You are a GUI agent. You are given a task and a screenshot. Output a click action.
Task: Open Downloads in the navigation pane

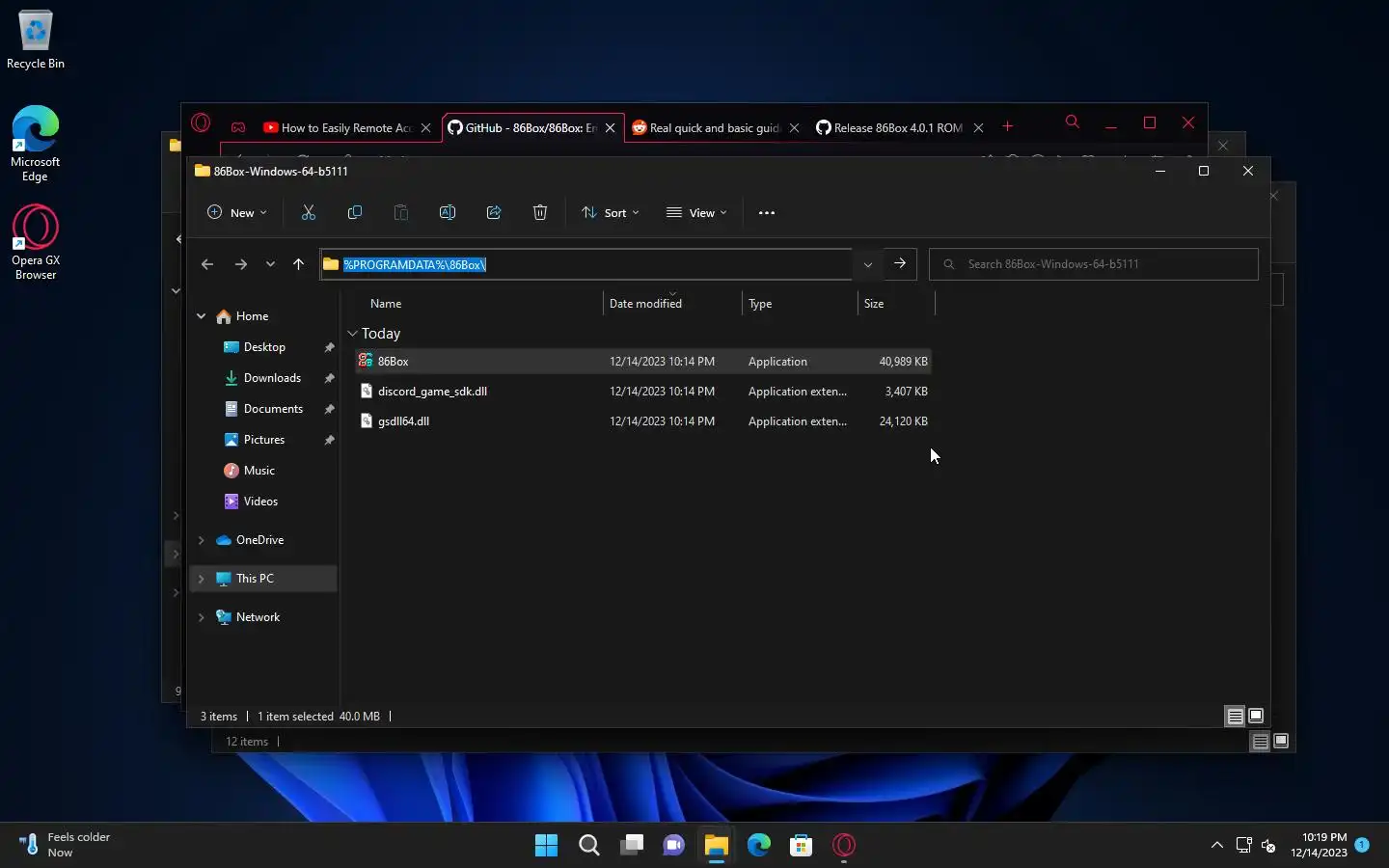[272, 378]
